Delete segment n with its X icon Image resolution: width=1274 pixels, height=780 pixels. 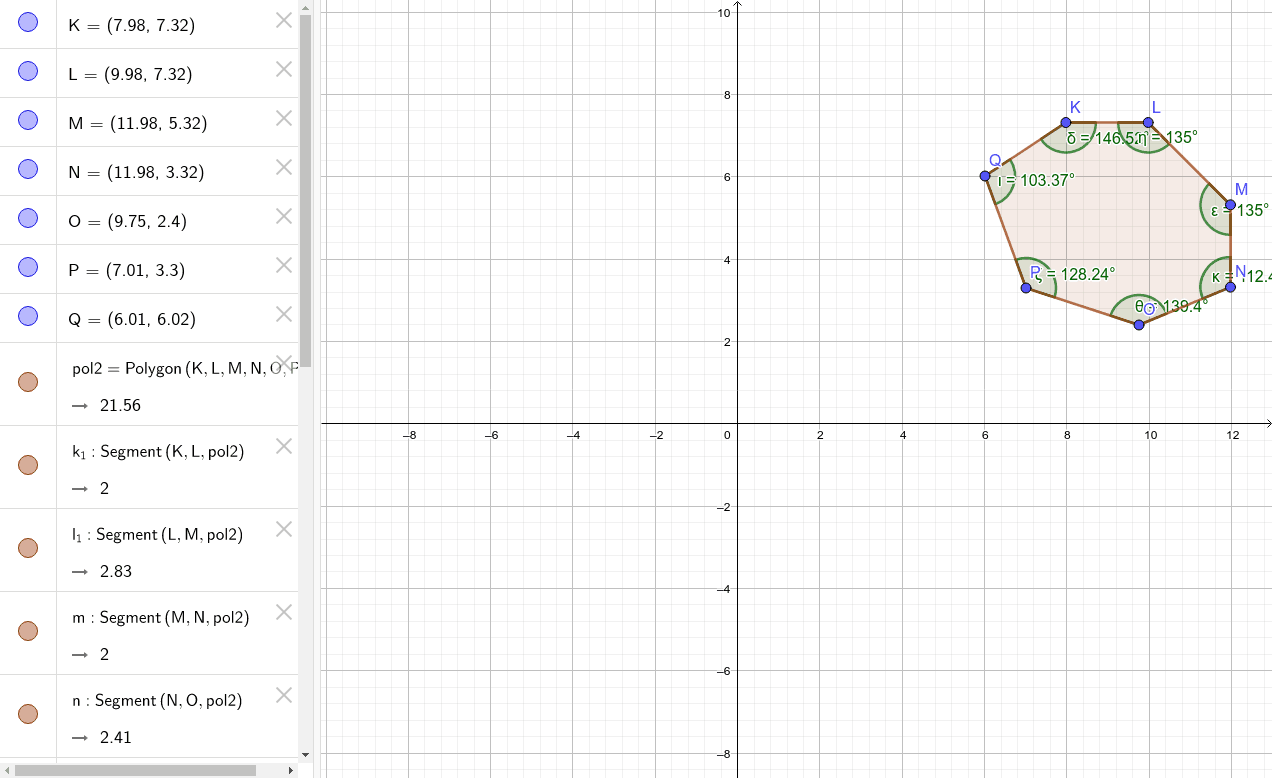click(x=284, y=695)
